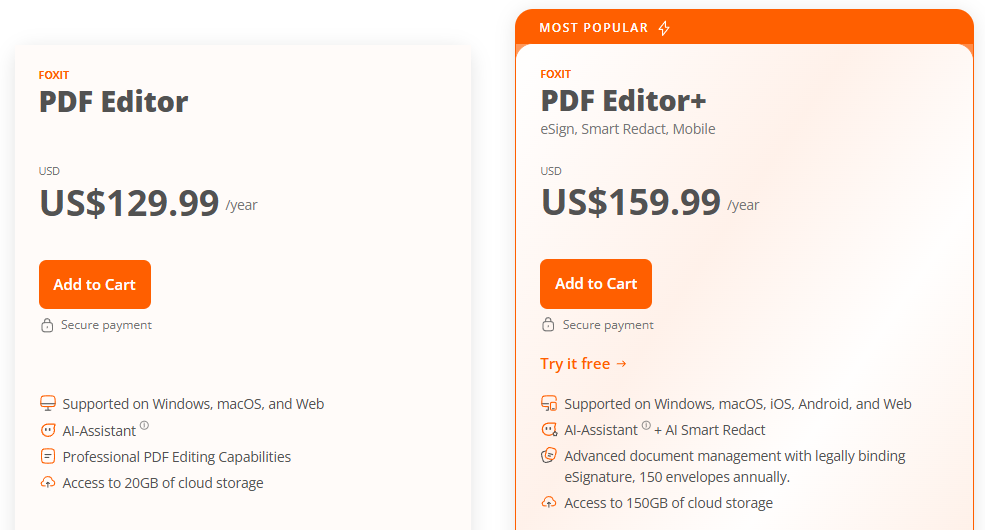This screenshot has height=530, width=985.
Task: Click the AI-Assistant info icon in PDF Editor
Action: (x=144, y=426)
